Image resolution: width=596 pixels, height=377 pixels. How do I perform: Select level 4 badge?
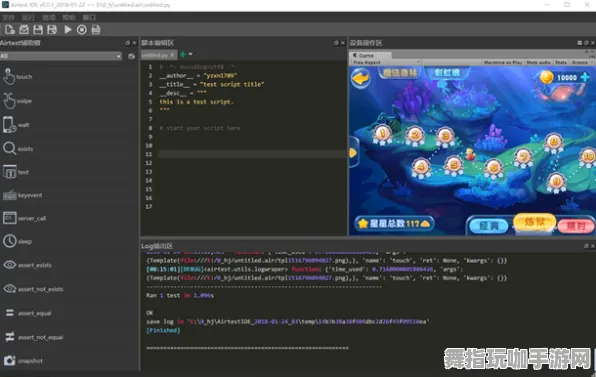421,168
